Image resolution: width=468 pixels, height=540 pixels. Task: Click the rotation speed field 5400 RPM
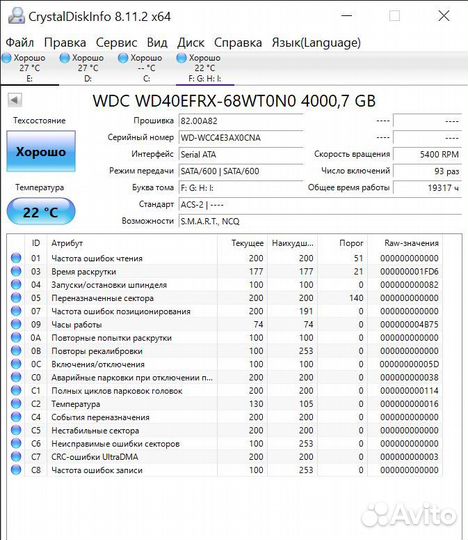point(427,154)
